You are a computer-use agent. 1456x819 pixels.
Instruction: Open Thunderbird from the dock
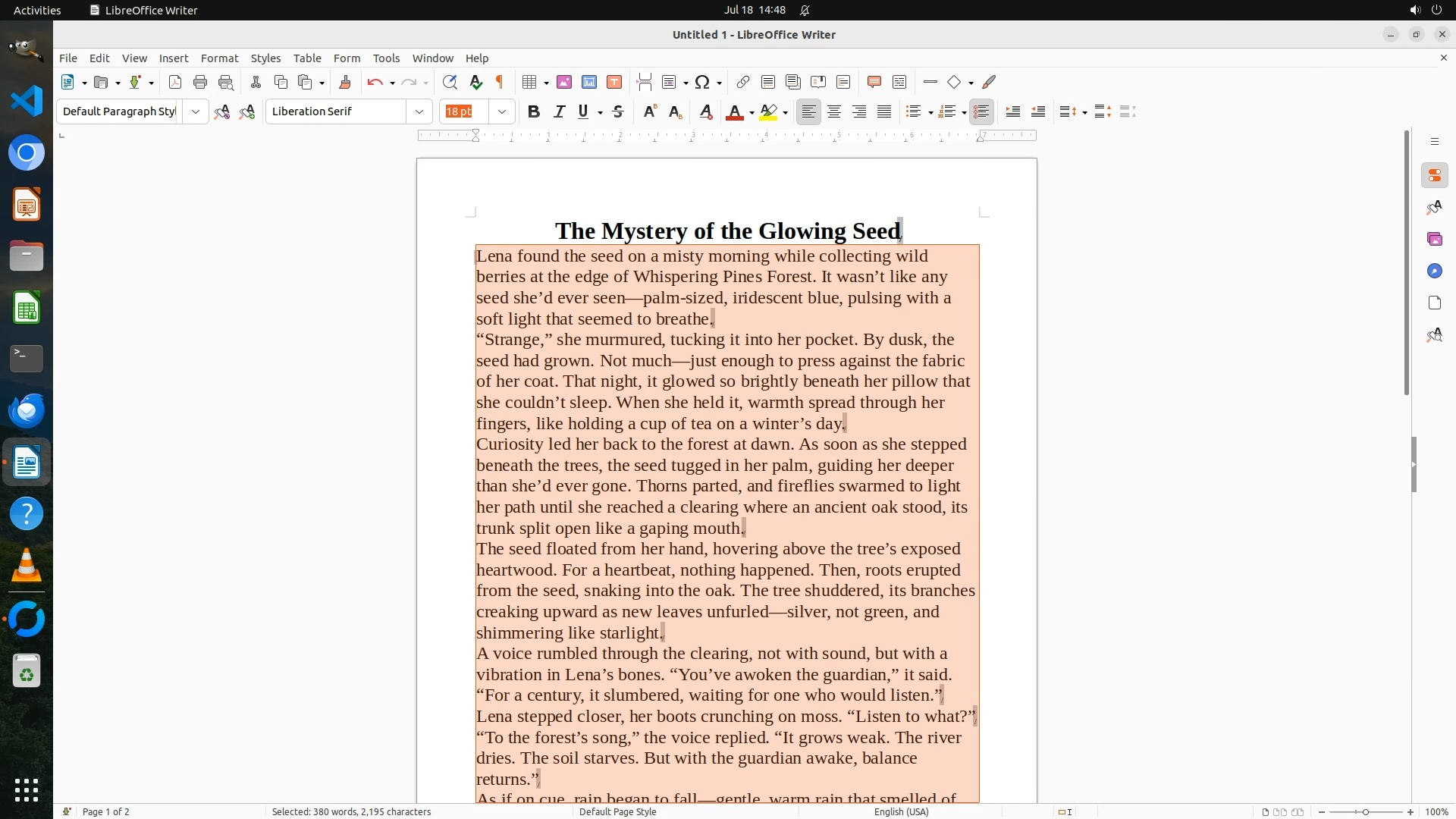[27, 410]
